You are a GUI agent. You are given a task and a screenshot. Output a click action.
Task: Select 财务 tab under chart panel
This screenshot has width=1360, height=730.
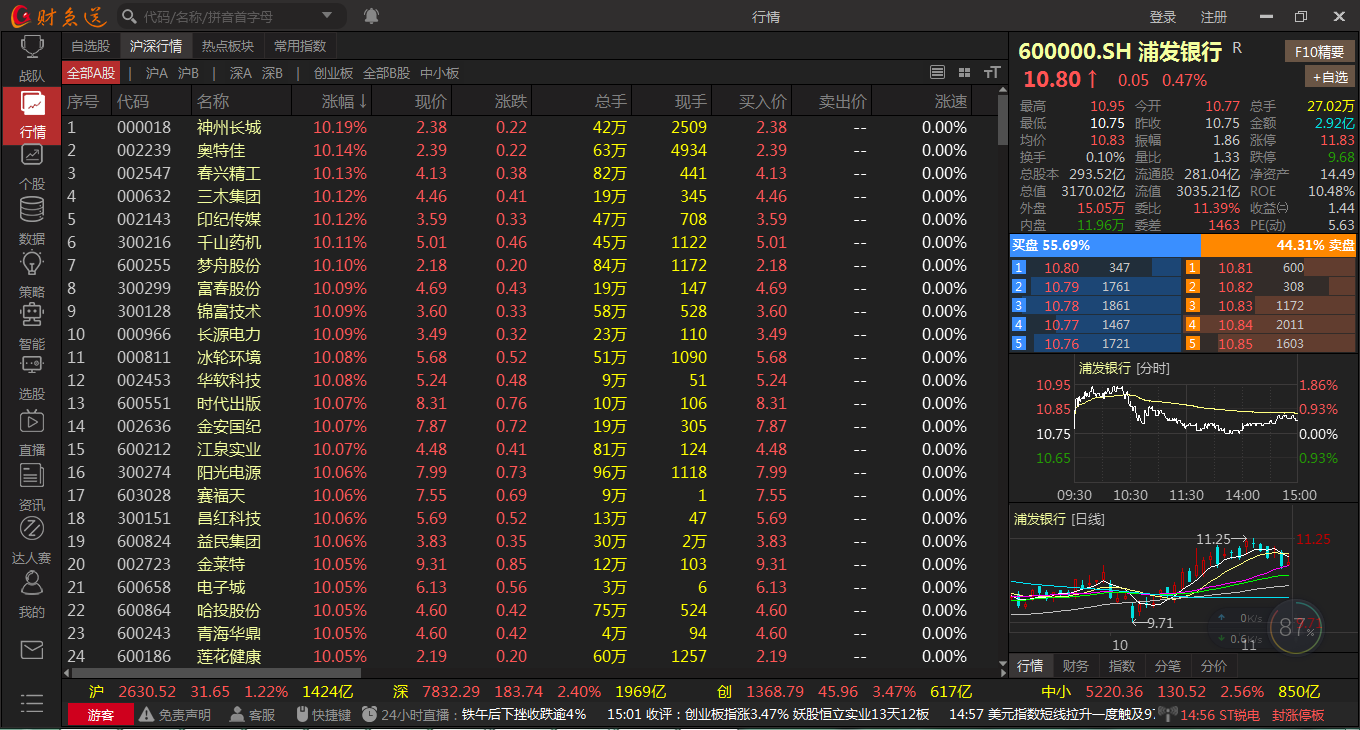click(1076, 666)
